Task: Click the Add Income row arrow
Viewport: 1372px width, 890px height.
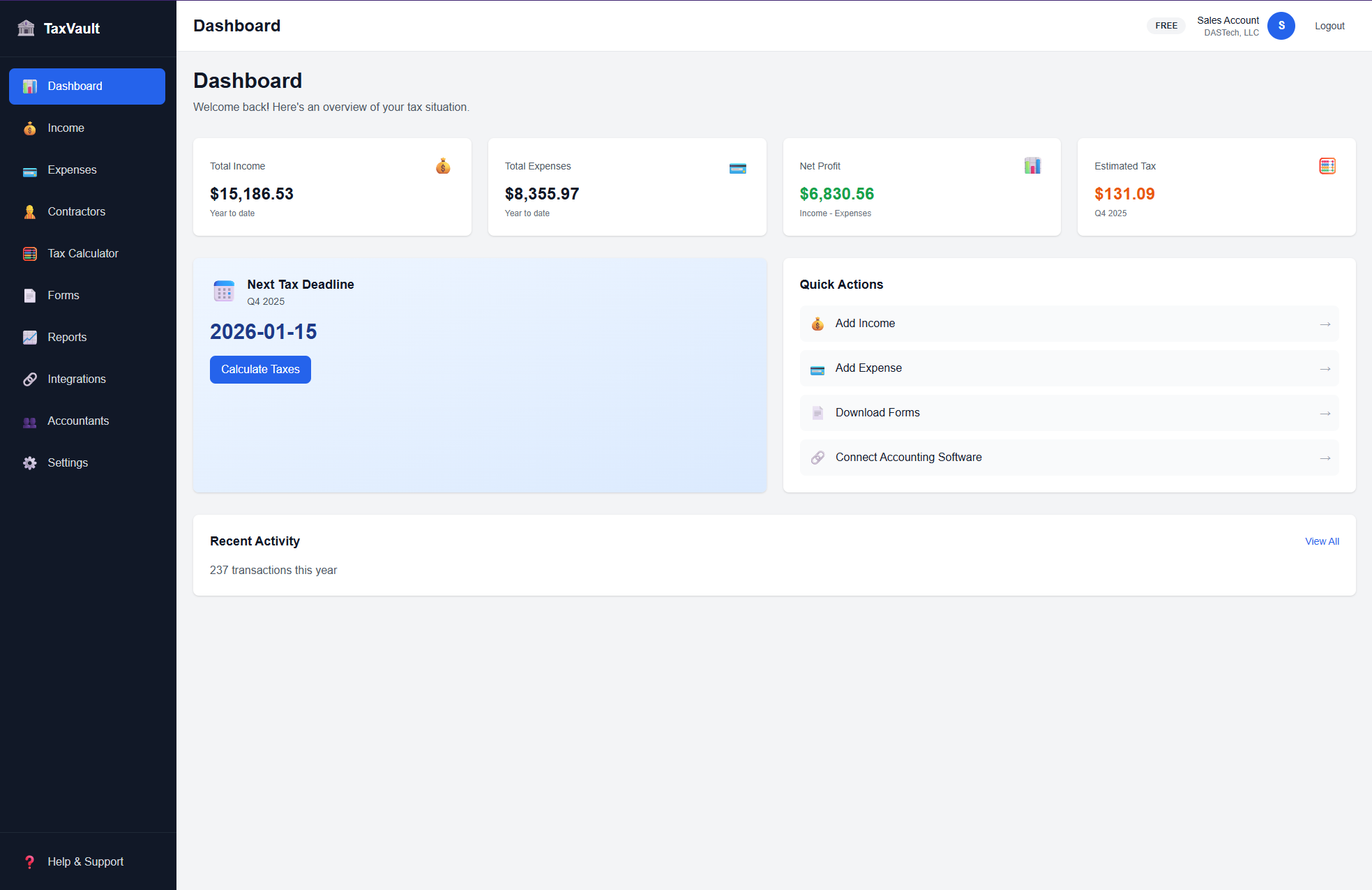Action: 1325,324
